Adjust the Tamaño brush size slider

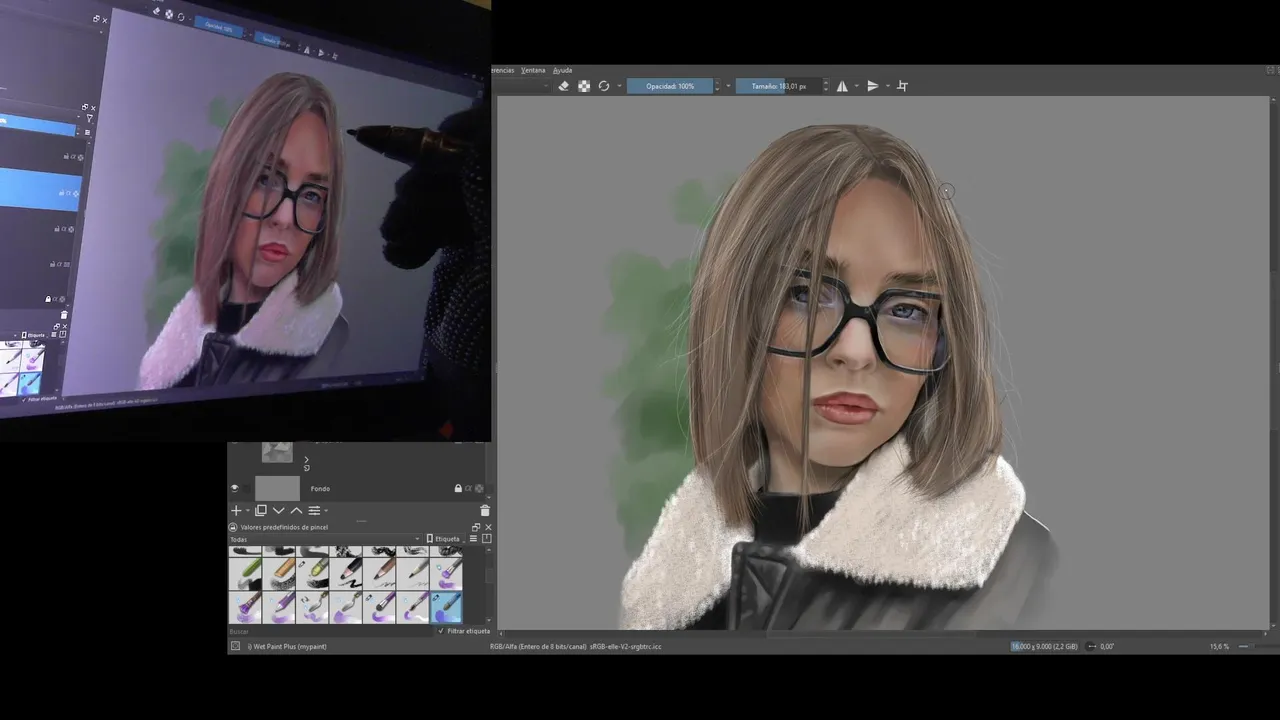778,86
